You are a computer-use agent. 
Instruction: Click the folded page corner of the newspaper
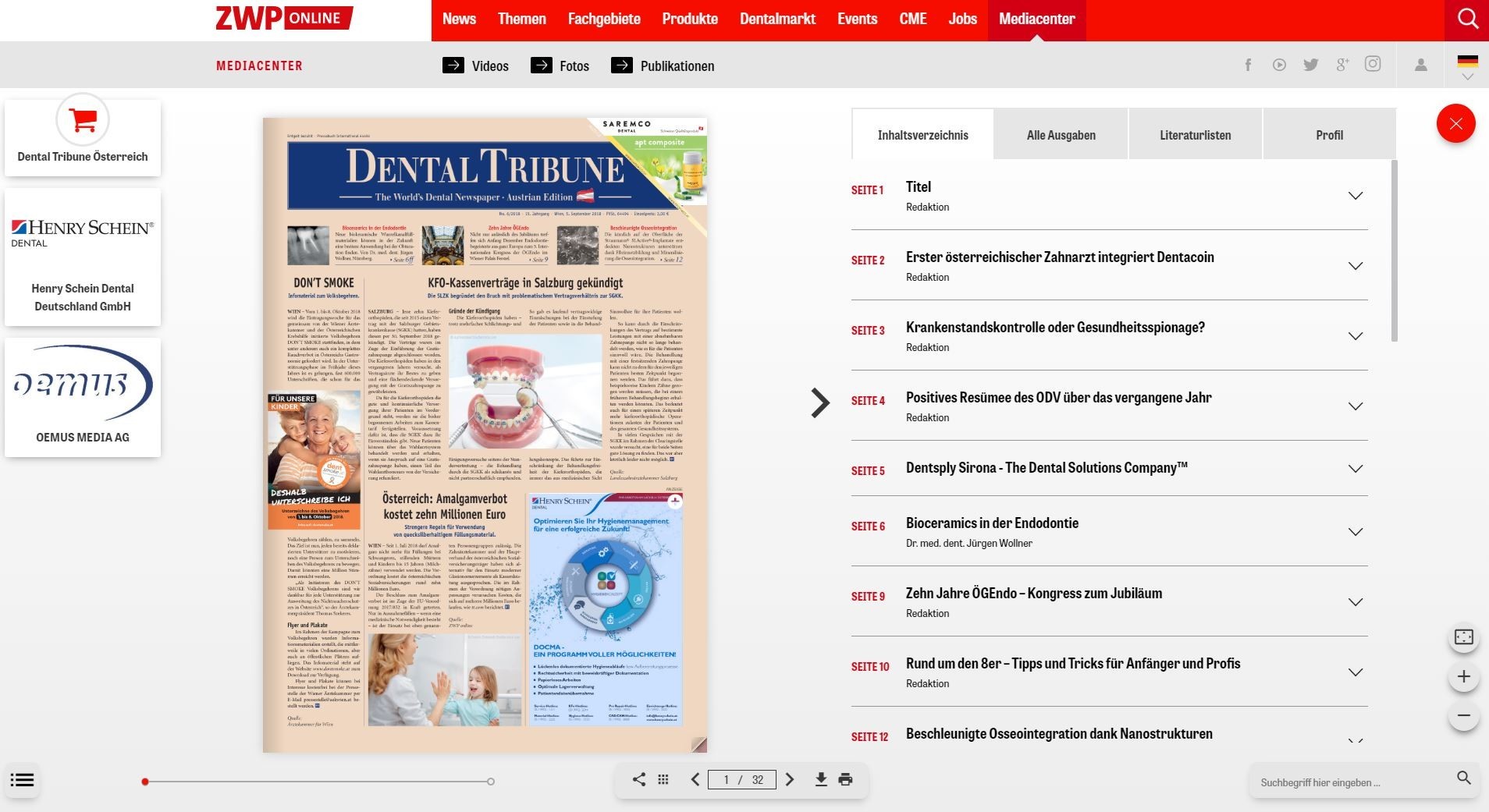click(699, 745)
